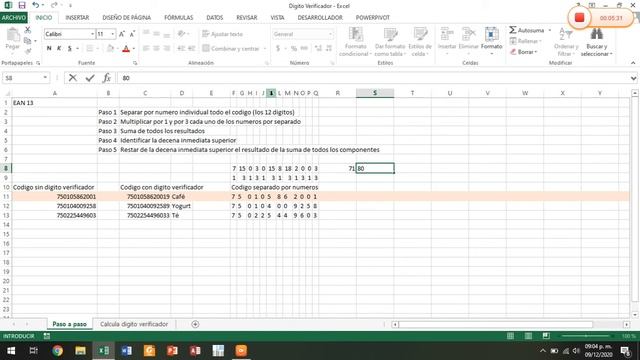This screenshot has height=360, width=640.
Task: Toggle macro recording icon in status bar
Action: tap(47, 336)
